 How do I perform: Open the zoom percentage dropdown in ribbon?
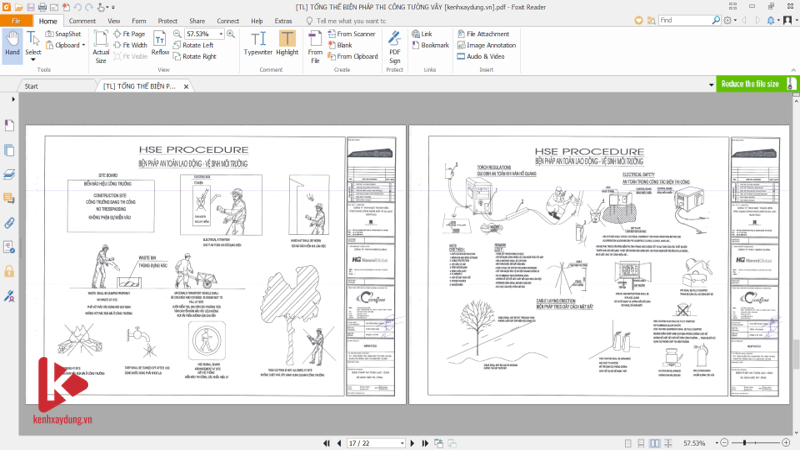223,33
